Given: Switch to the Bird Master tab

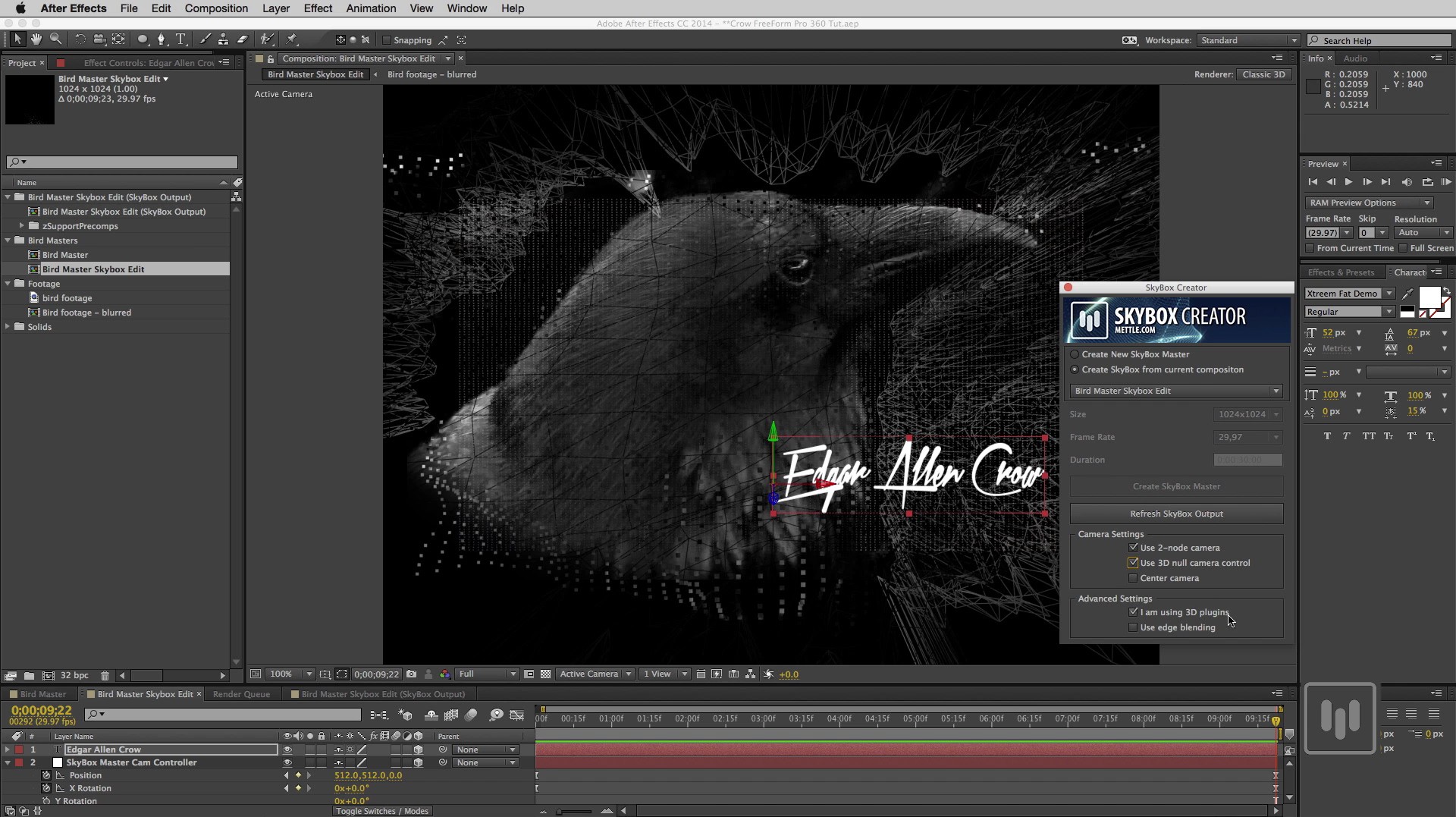Looking at the screenshot, I should pos(42,693).
